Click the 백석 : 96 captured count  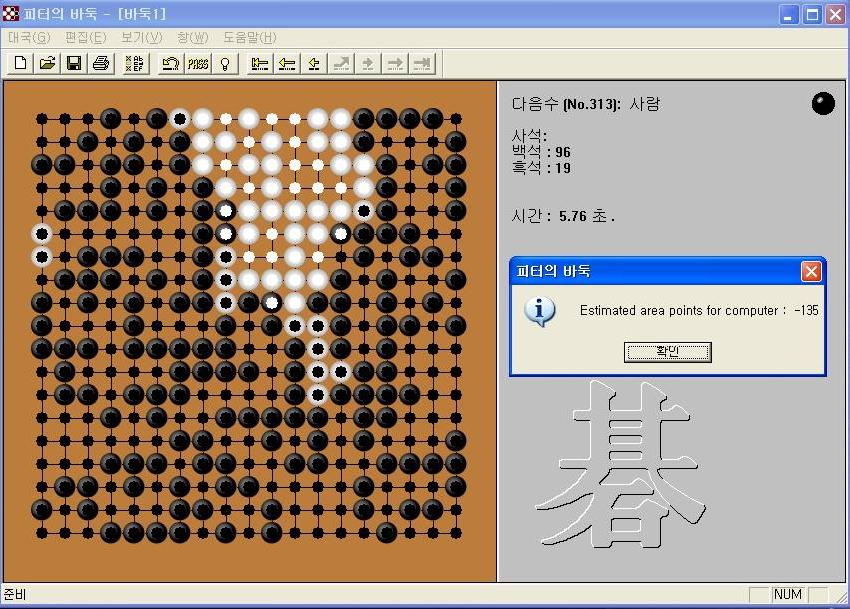[541, 151]
